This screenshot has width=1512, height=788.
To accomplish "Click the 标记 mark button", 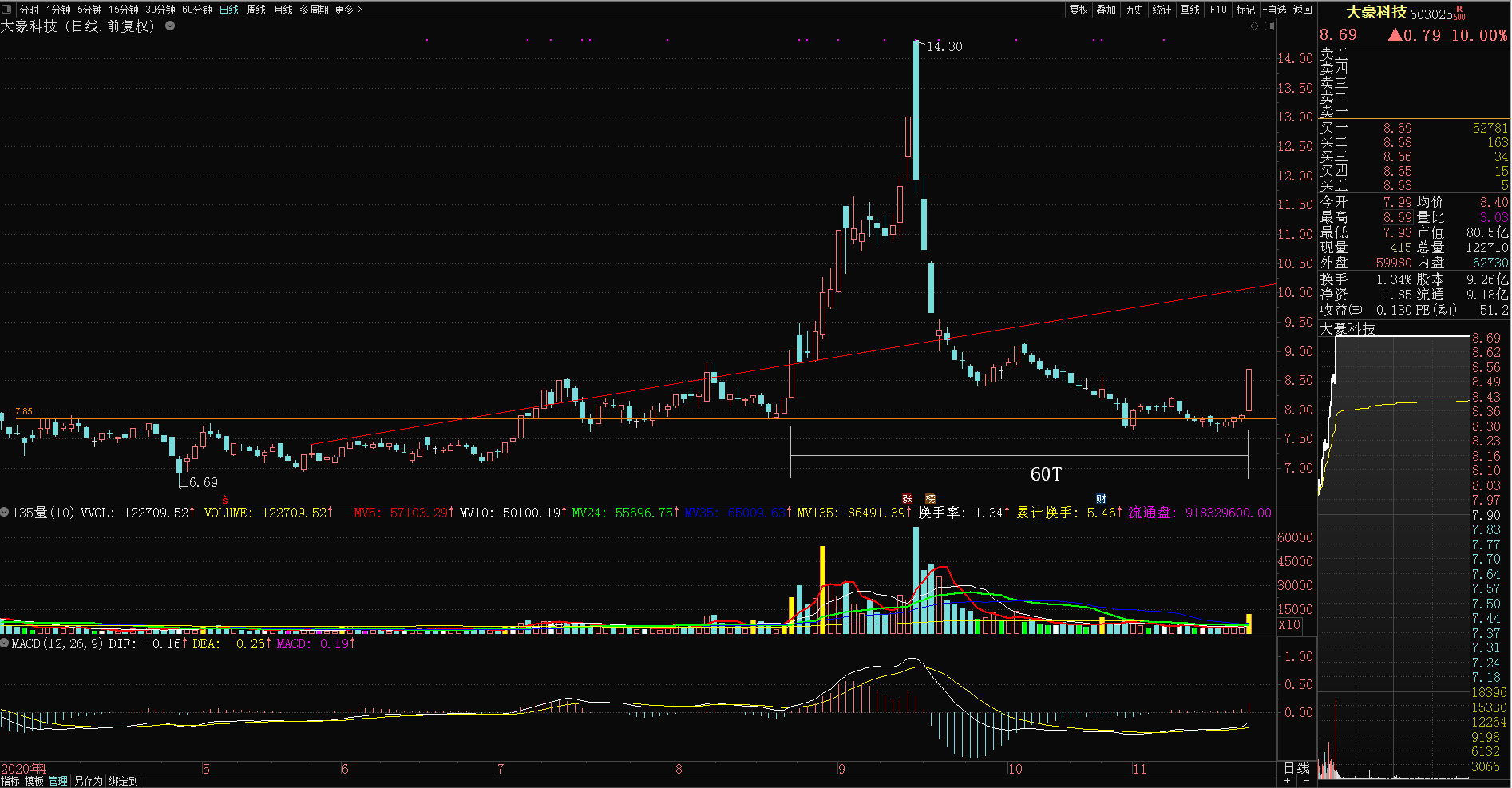I will (1246, 10).
